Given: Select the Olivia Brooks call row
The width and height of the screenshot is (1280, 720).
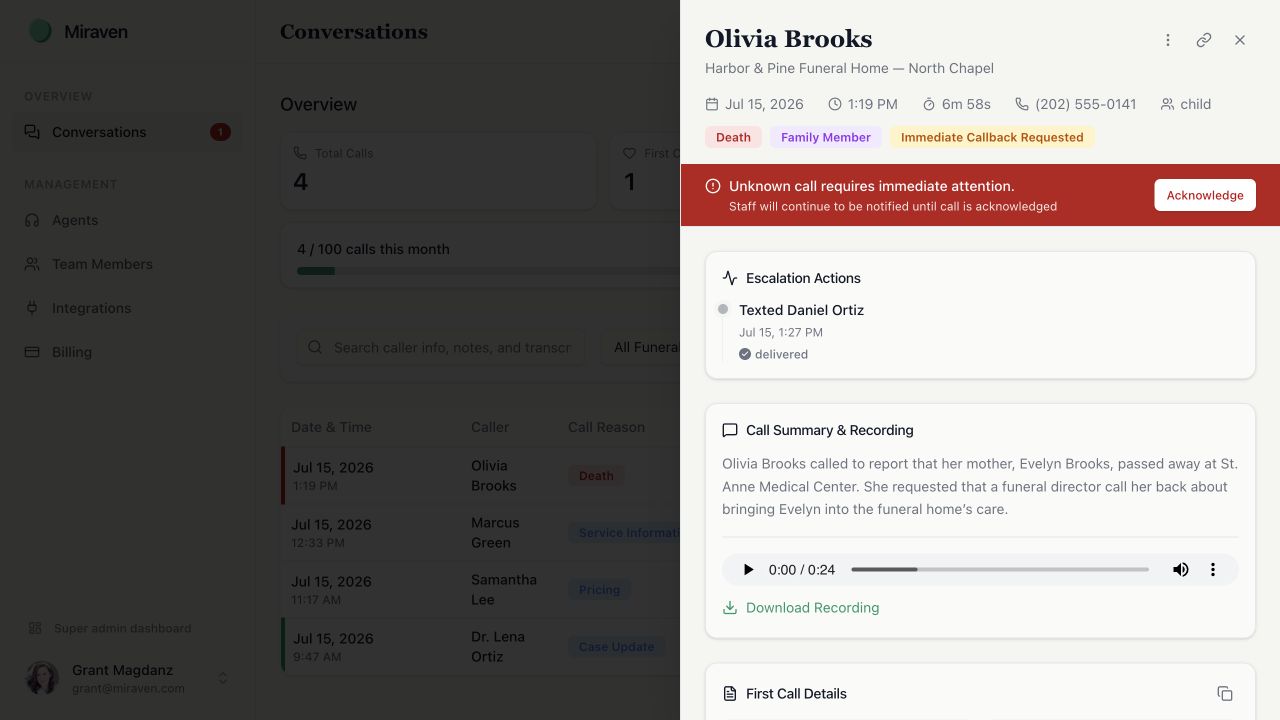Looking at the screenshot, I should 481,475.
